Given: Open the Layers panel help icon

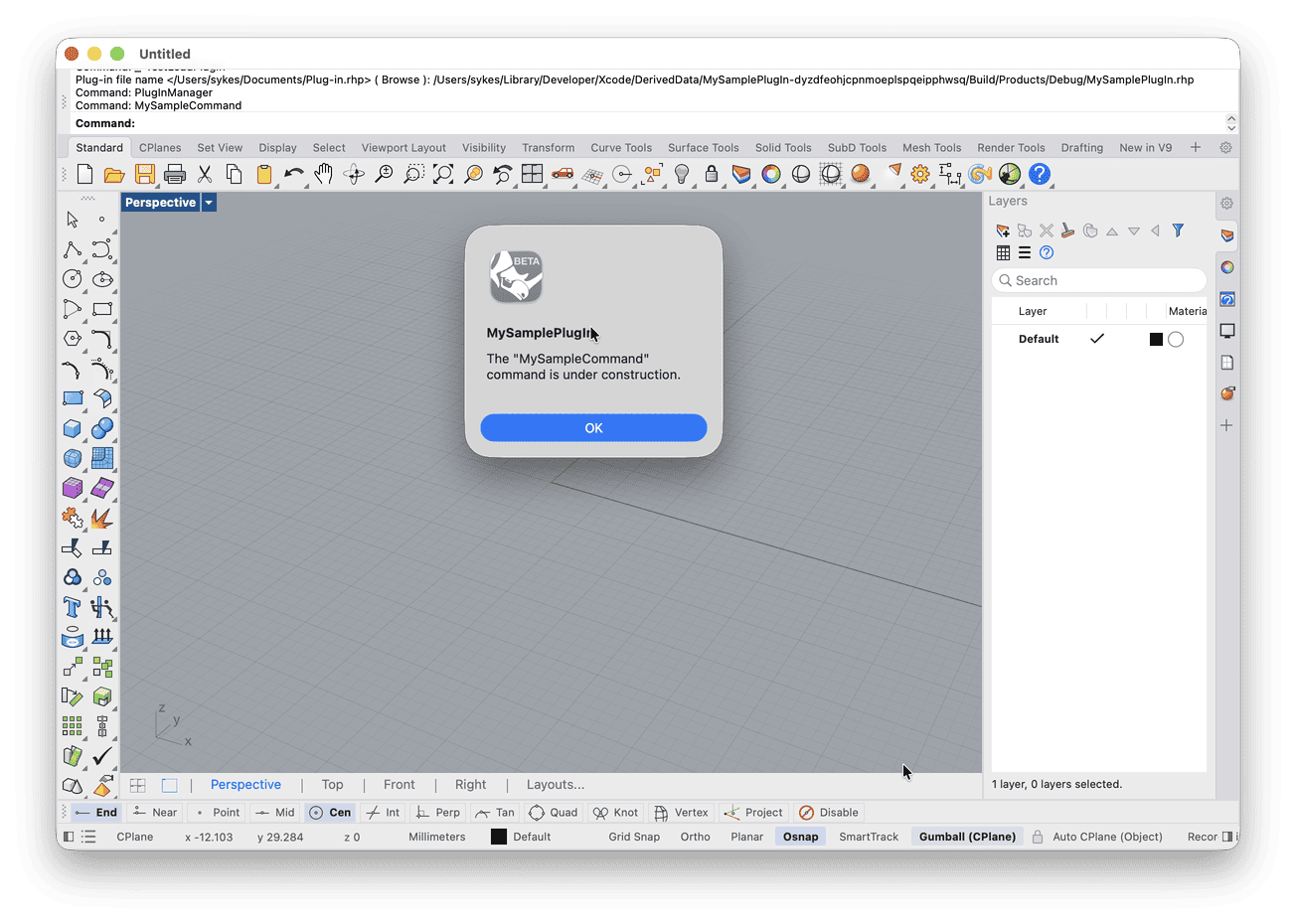Looking at the screenshot, I should click(x=1047, y=252).
